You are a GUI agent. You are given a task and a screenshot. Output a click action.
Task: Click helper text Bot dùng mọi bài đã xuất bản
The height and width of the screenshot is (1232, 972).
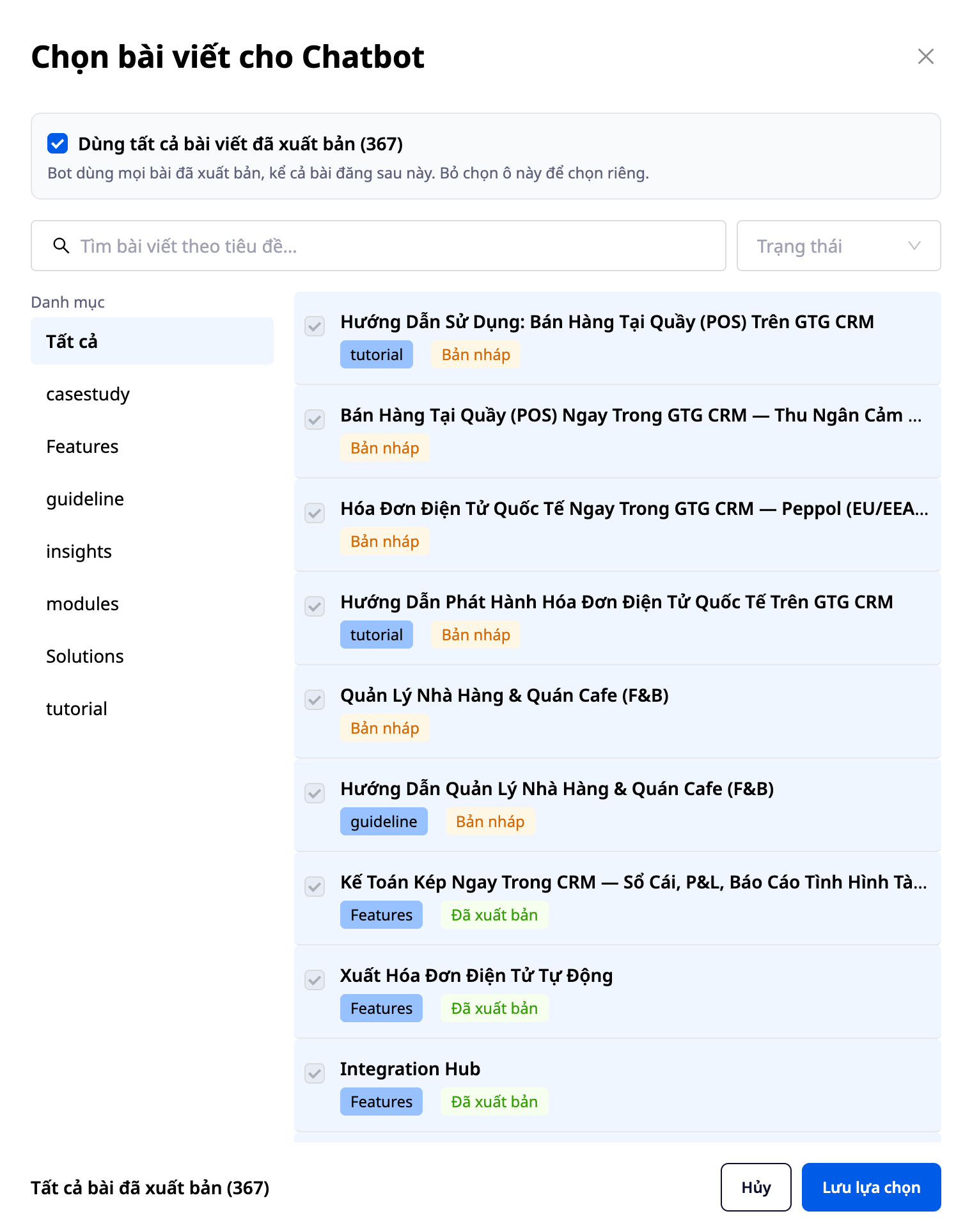coord(348,173)
